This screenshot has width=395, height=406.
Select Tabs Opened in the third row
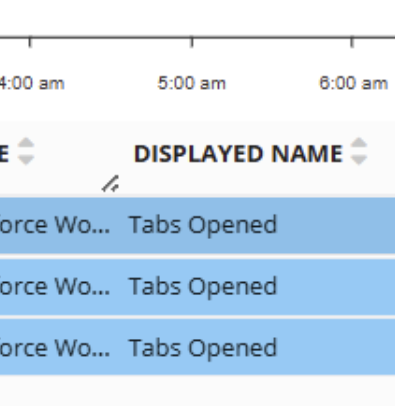(x=203, y=349)
